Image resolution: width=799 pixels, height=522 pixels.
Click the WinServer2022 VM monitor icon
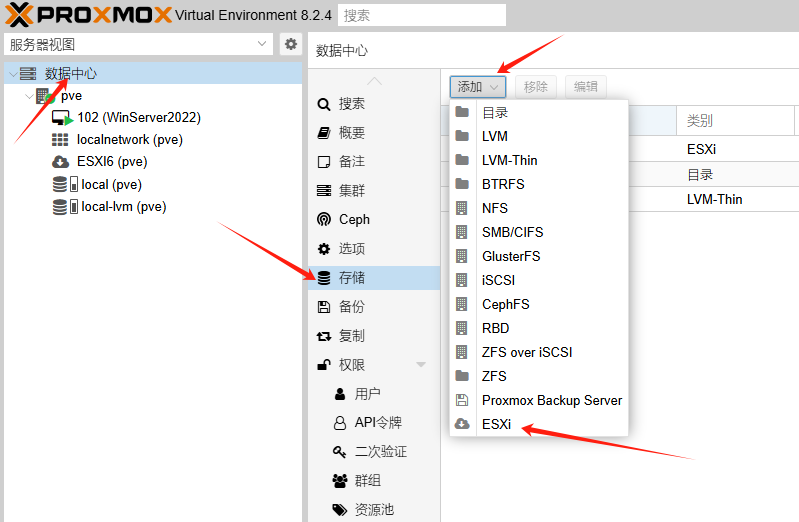tap(62, 118)
